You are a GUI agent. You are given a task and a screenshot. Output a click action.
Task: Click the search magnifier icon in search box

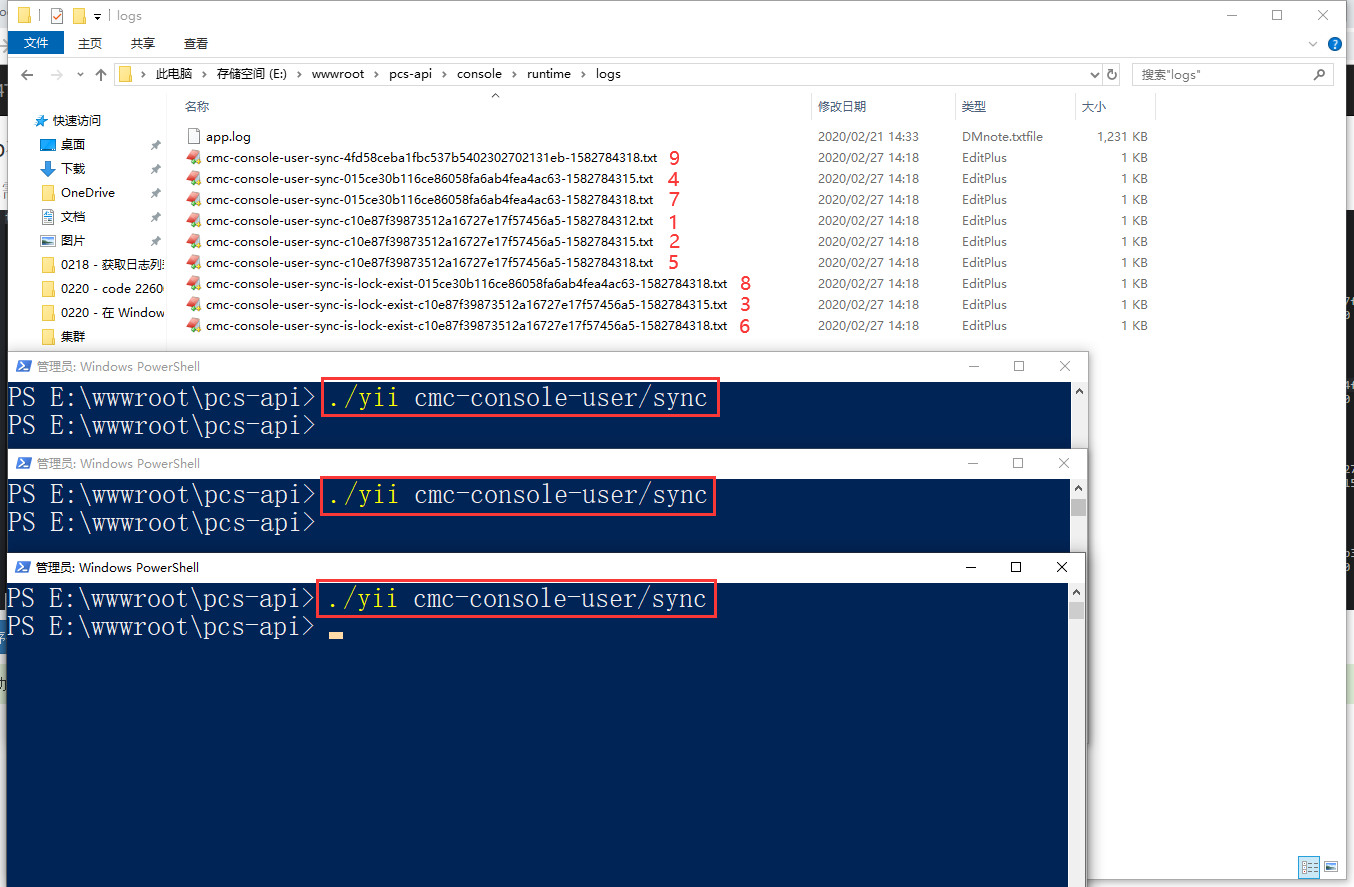[x=1320, y=75]
